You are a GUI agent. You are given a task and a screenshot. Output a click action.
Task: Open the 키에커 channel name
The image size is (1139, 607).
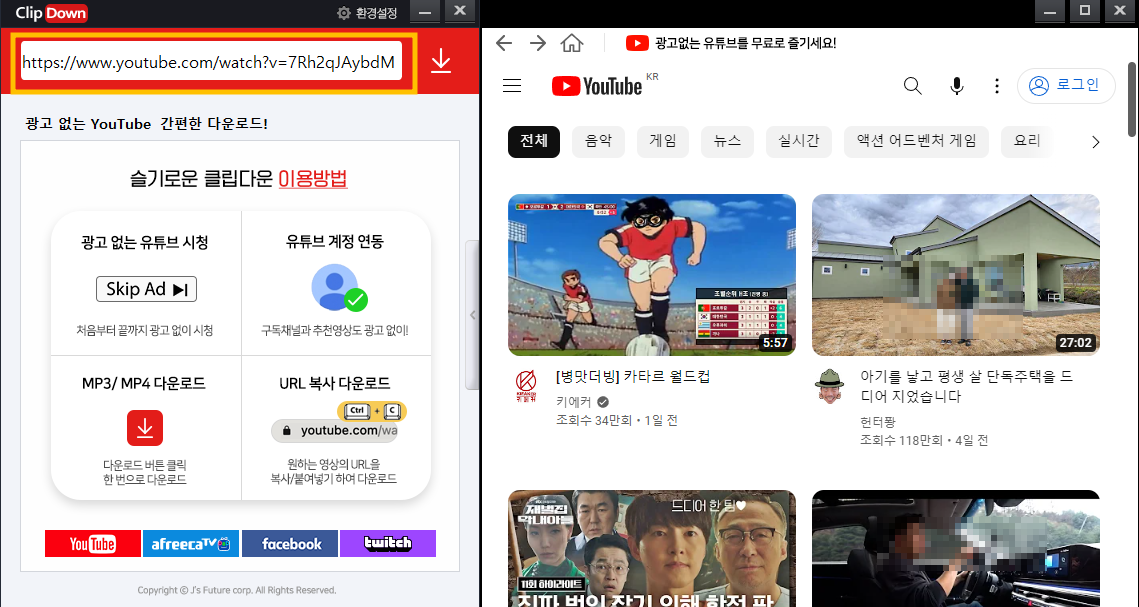[574, 402]
